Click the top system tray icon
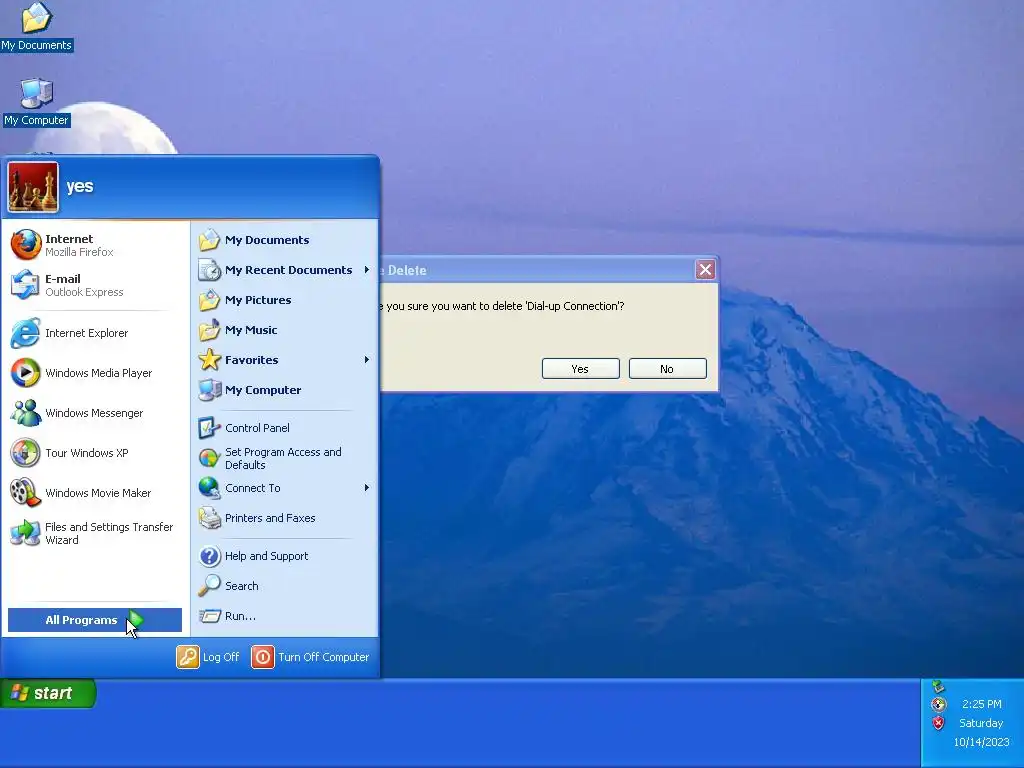The height and width of the screenshot is (768, 1024). pos(938,686)
